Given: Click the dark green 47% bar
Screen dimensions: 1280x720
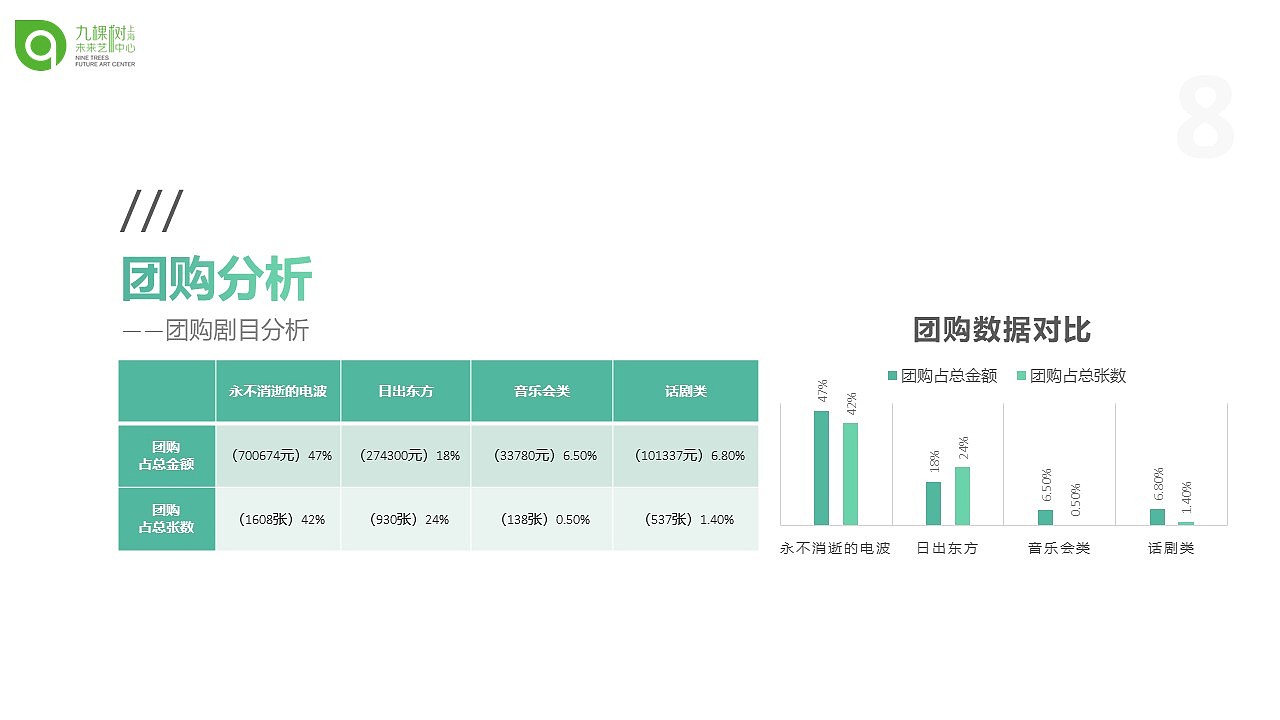Looking at the screenshot, I should [822, 468].
